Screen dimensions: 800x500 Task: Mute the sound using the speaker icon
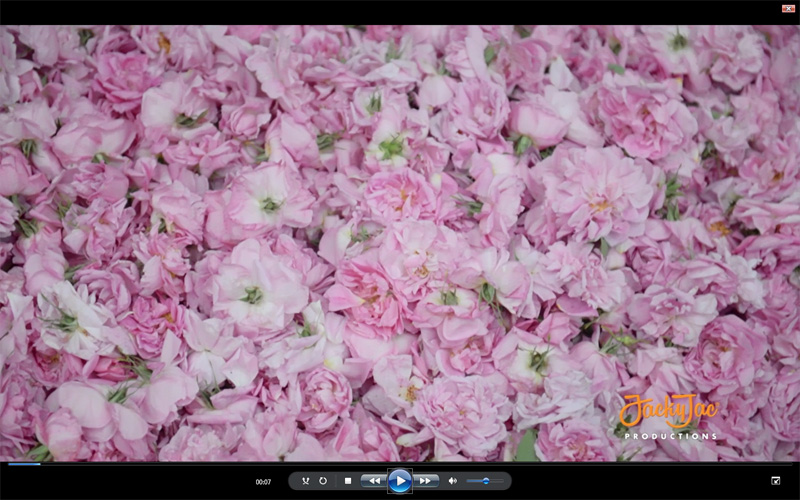pos(452,481)
